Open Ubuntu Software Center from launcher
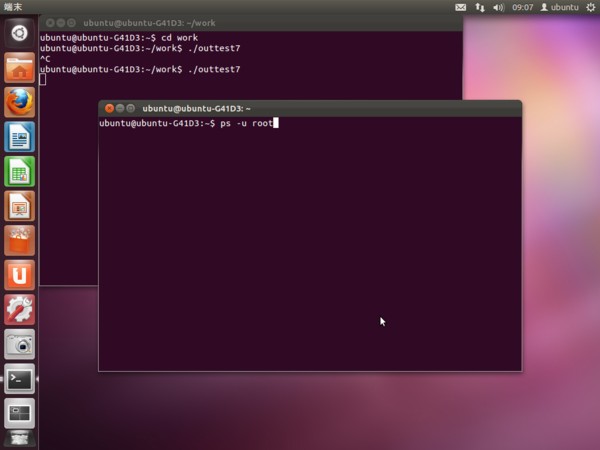600x450 pixels. [x=19, y=240]
